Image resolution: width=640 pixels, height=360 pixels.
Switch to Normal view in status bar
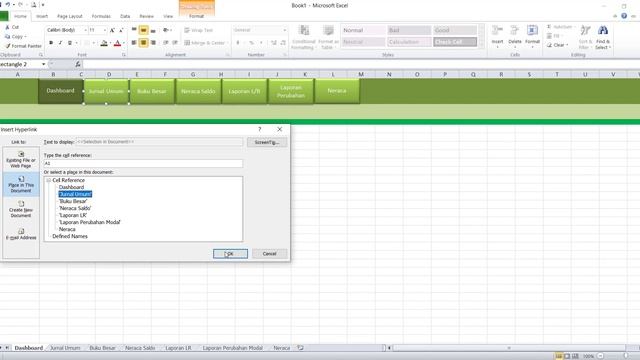click(x=559, y=356)
